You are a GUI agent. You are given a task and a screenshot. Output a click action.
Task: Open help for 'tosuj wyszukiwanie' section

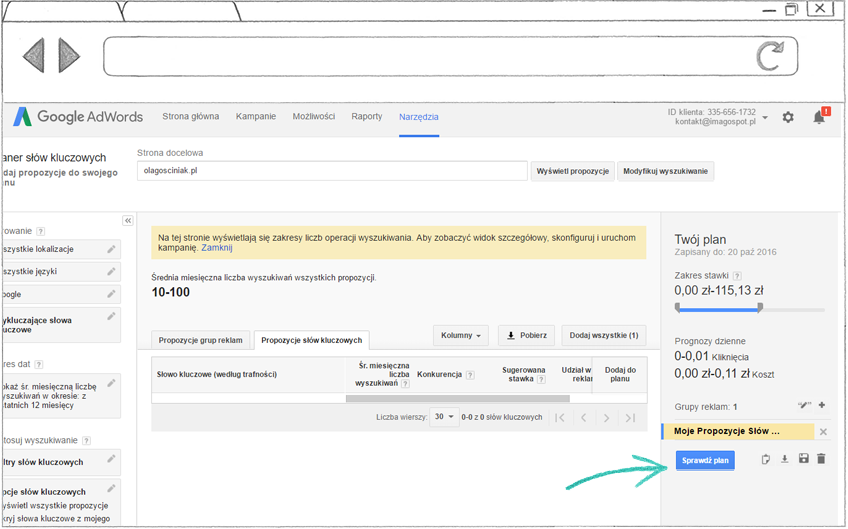[x=86, y=441]
